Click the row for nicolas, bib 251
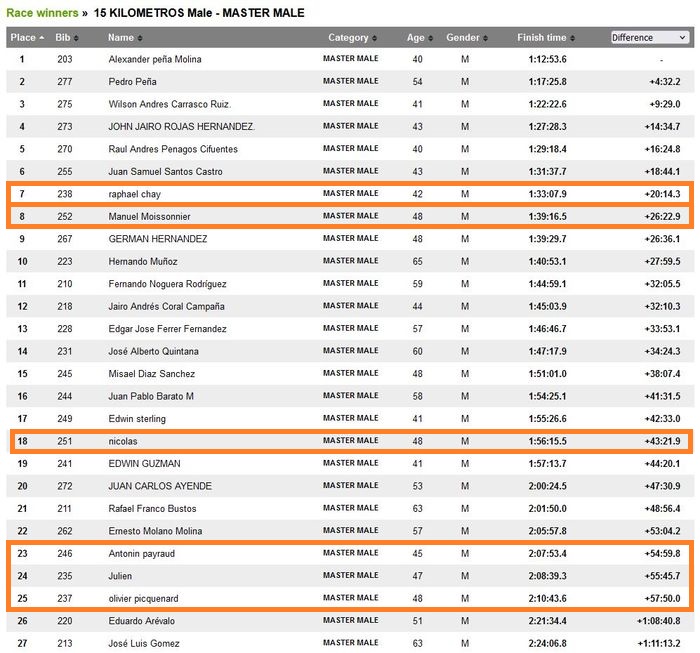Screen dimensions: 700x653 click(x=123, y=441)
